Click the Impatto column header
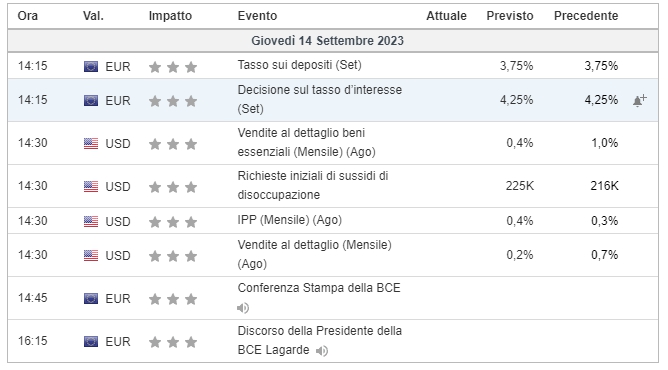Image resolution: width=668 pixels, height=370 pixels. [170, 16]
